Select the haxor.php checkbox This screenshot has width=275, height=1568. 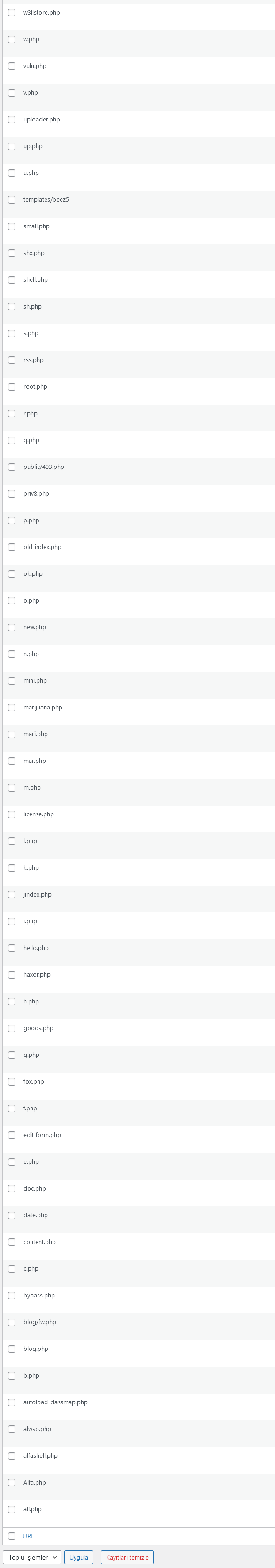click(x=12, y=974)
